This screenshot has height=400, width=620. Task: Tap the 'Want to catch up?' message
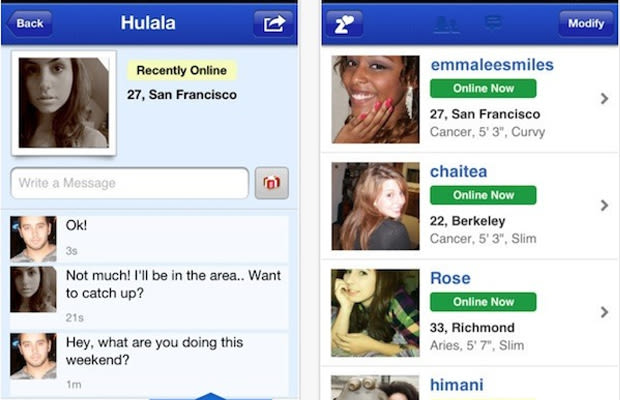pos(173,284)
